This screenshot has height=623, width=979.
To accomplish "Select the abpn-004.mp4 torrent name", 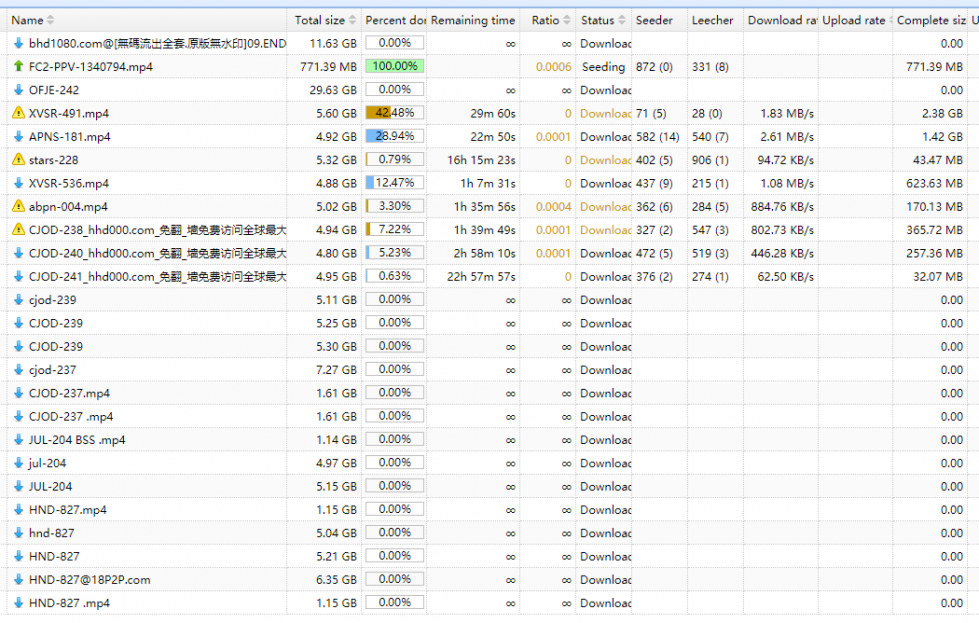I will click(68, 207).
